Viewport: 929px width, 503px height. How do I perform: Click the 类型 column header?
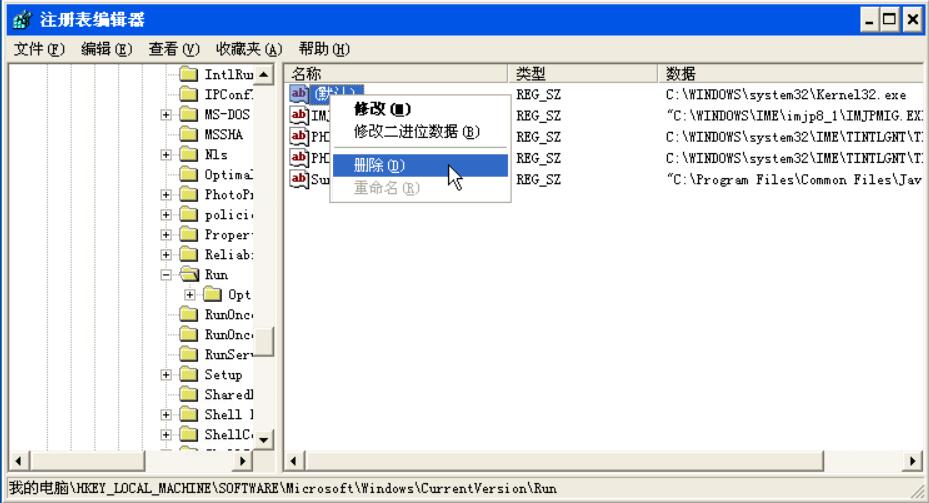[582, 73]
